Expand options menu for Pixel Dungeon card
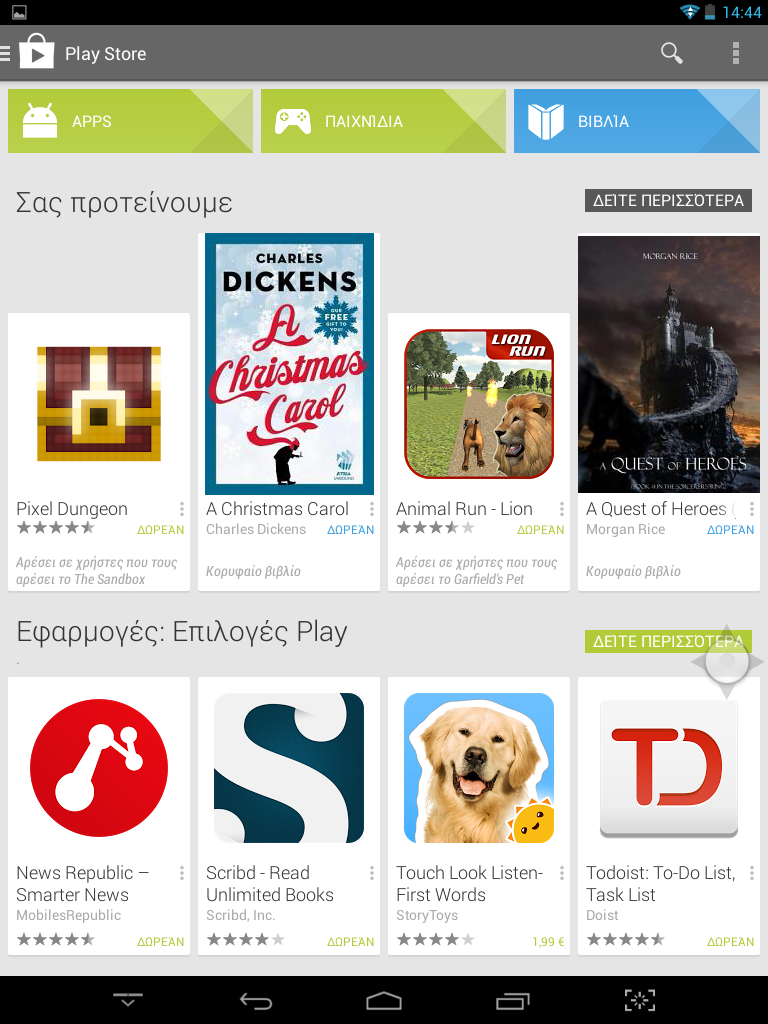Screen dimensions: 768x1024 (182, 509)
